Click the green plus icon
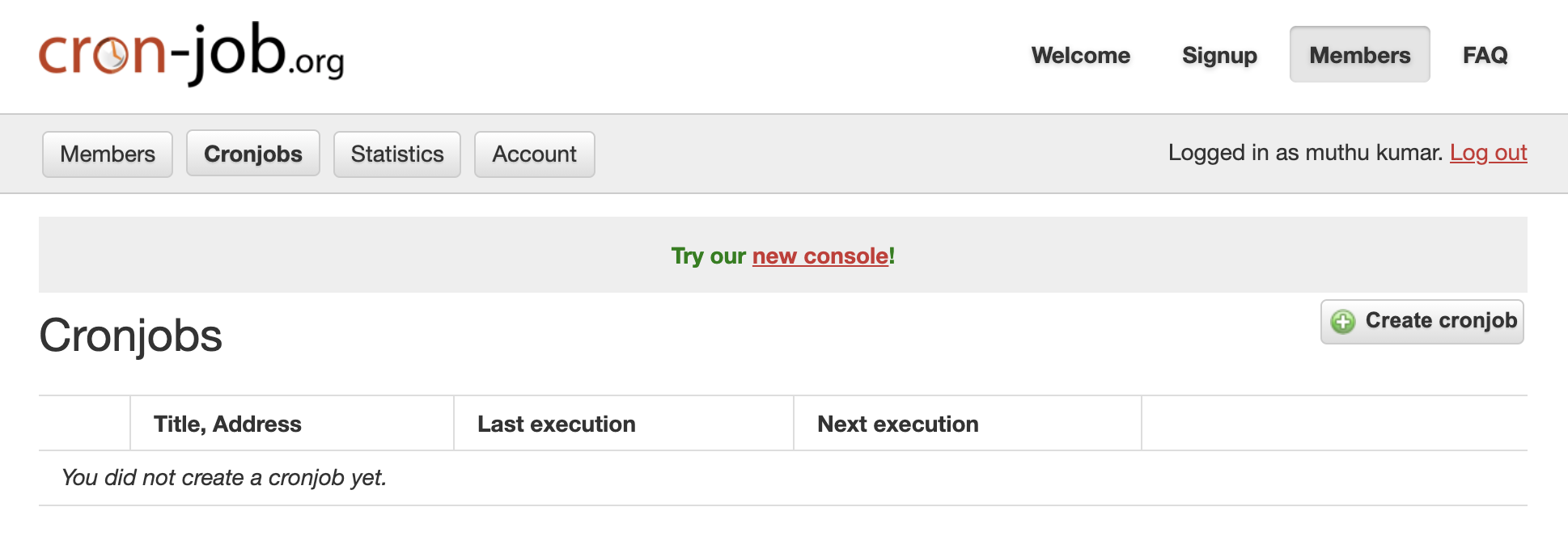 tap(1343, 322)
